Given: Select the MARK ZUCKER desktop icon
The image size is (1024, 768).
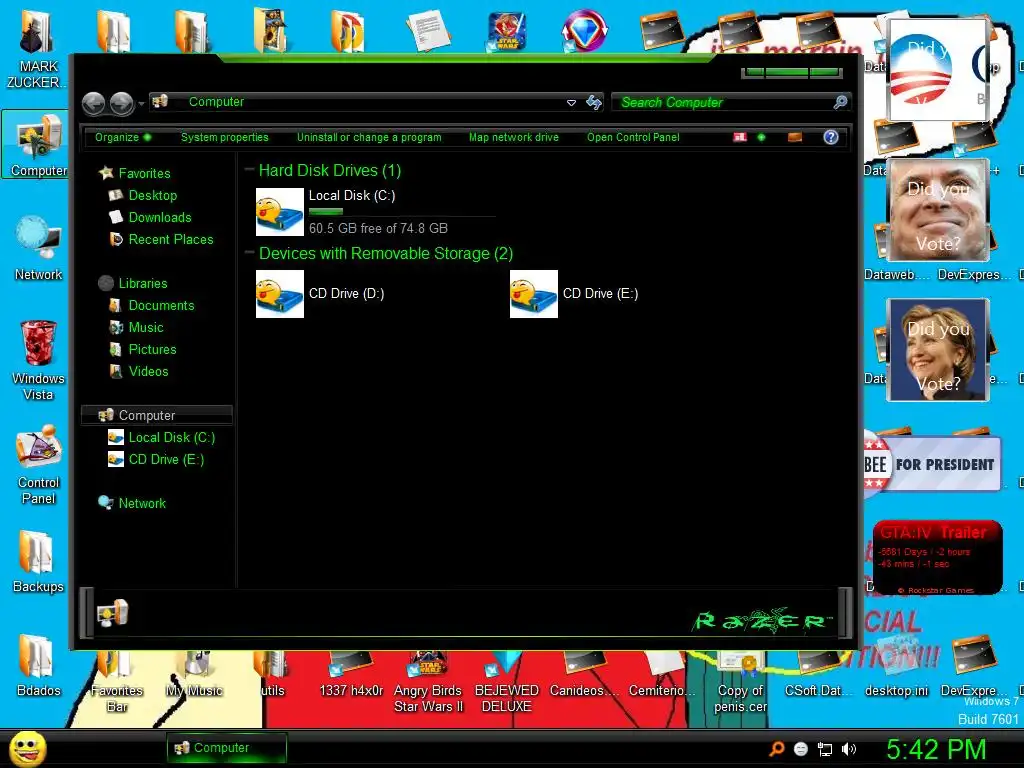Looking at the screenshot, I should click(38, 49).
